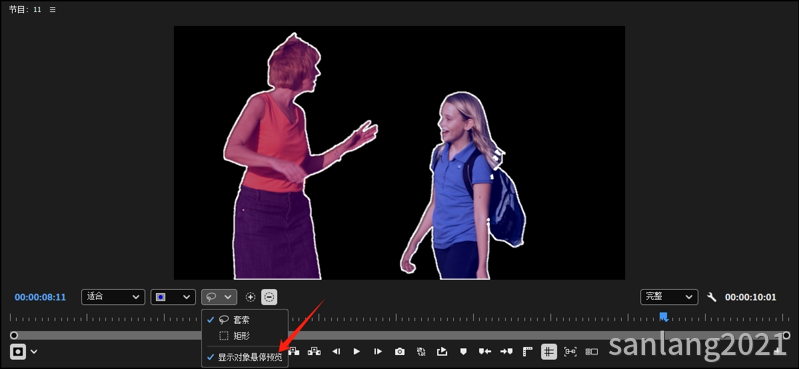
Task: Play the program monitor
Action: (x=357, y=352)
